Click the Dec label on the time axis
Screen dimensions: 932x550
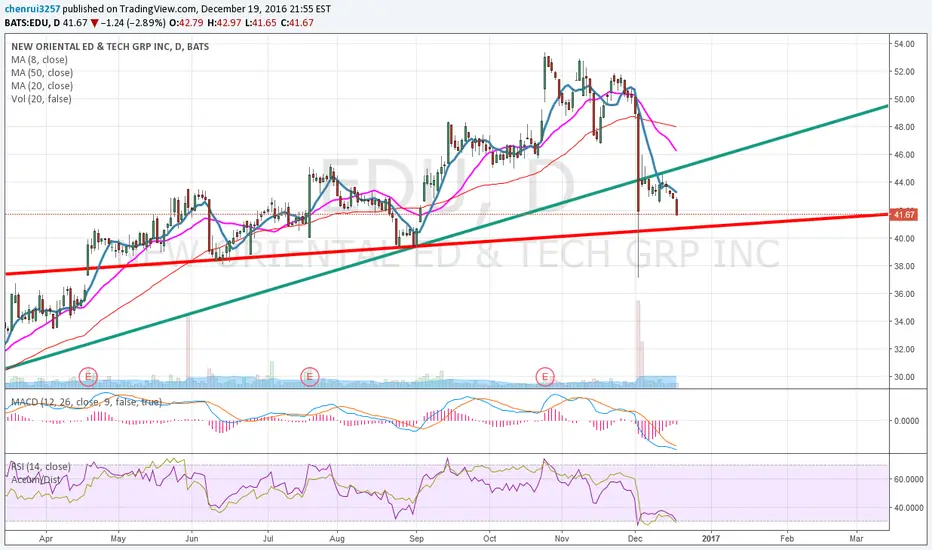(x=635, y=539)
